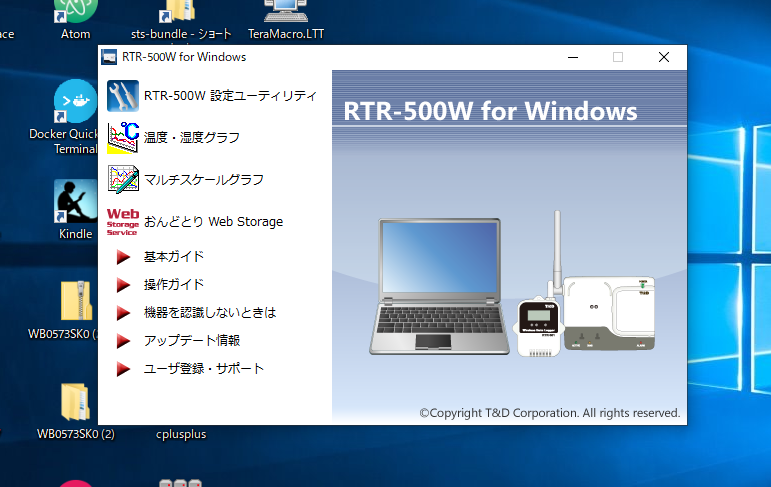Click the red arrow beside 基本ガイド

pyautogui.click(x=123, y=257)
